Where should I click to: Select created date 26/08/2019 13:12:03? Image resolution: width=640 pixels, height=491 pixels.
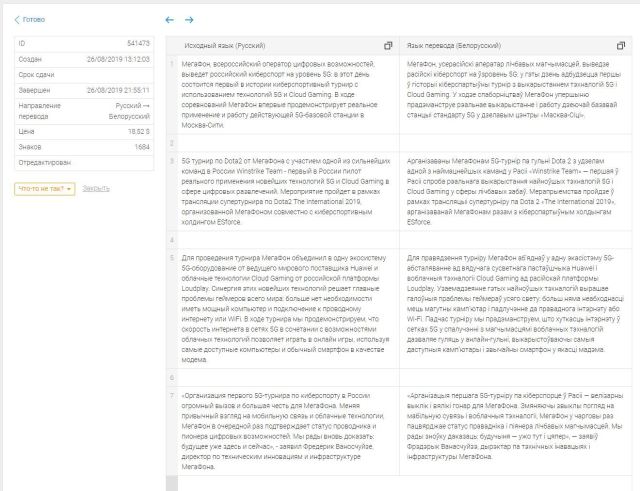(x=118, y=59)
